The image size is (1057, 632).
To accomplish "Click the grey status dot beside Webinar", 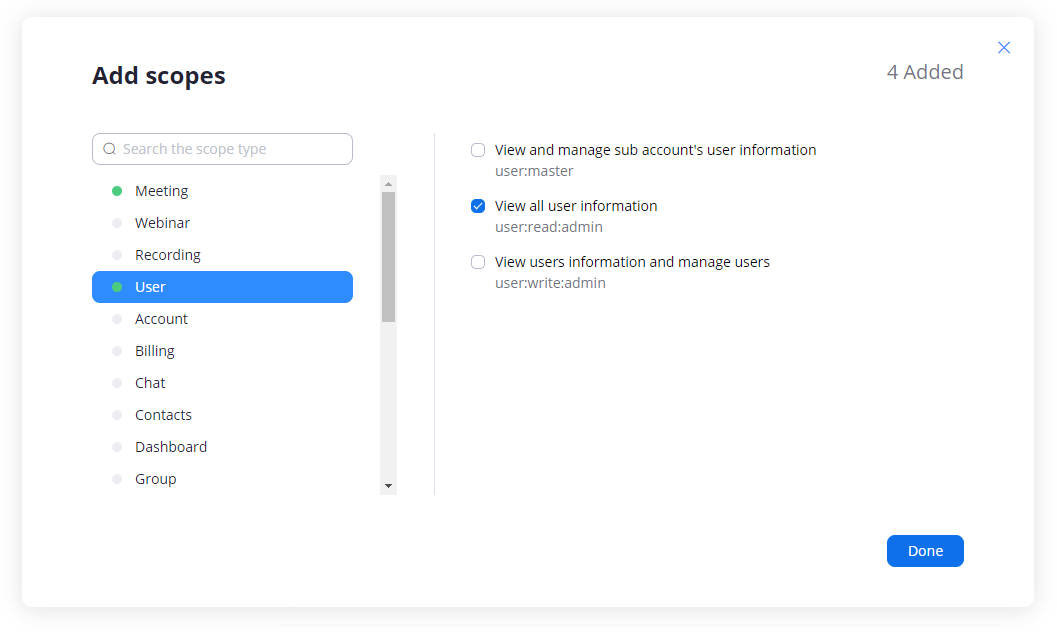I will coord(117,223).
